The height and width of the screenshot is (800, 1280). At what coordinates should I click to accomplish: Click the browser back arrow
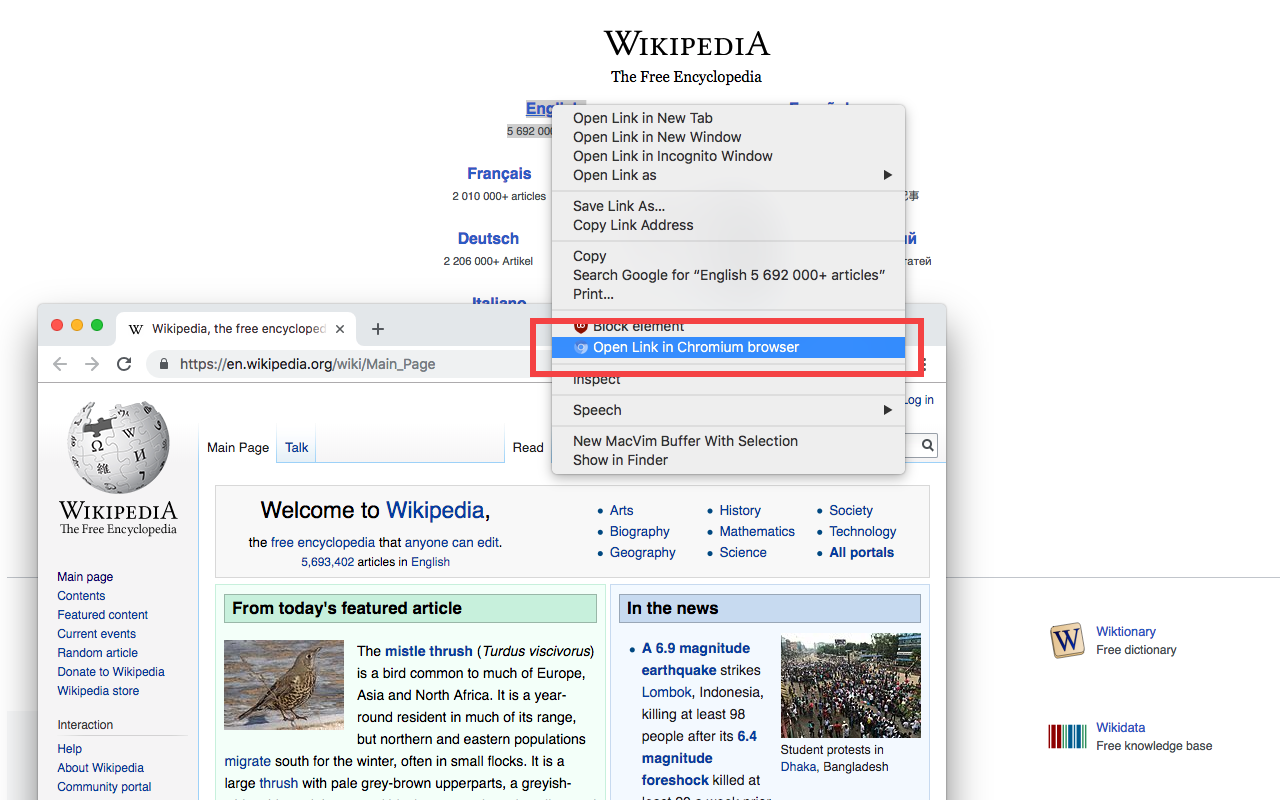pyautogui.click(x=60, y=364)
